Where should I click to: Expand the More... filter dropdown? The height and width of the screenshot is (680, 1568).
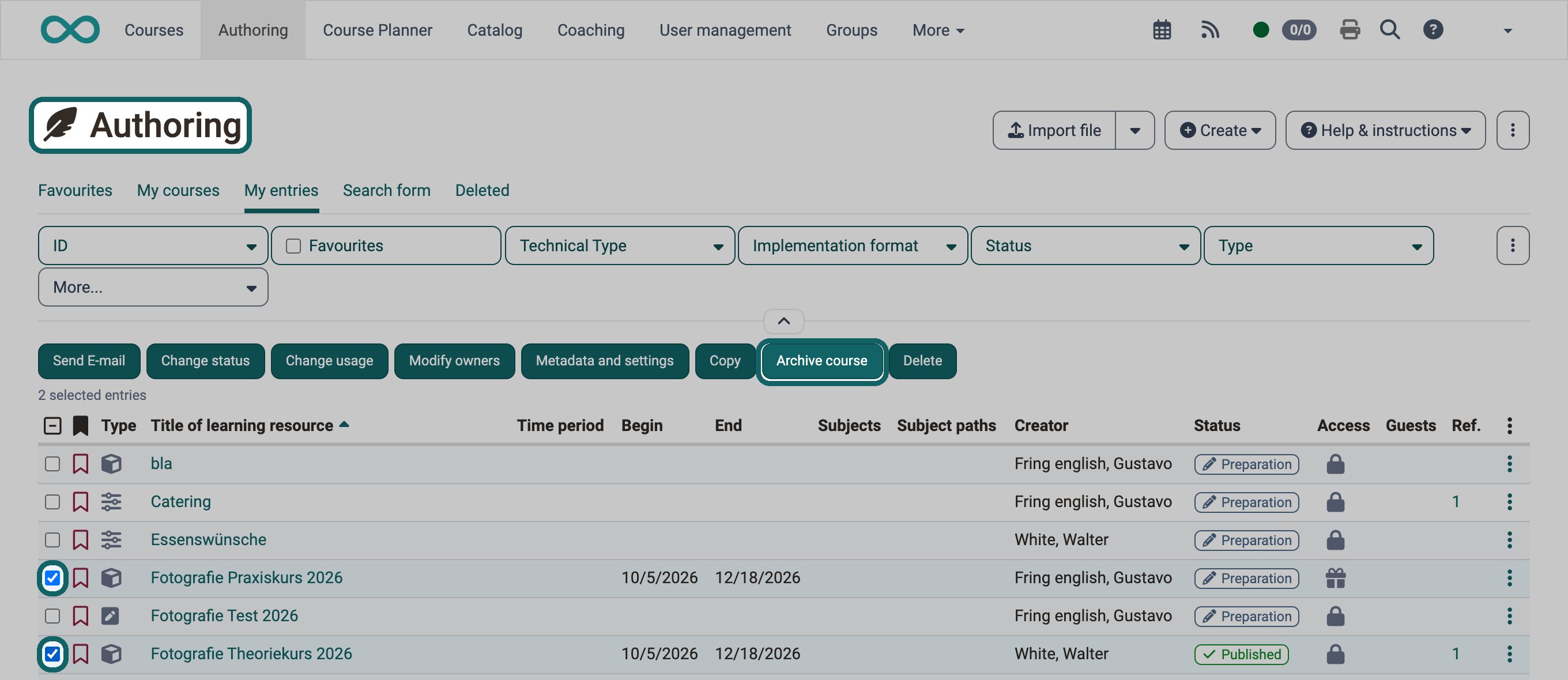click(153, 287)
